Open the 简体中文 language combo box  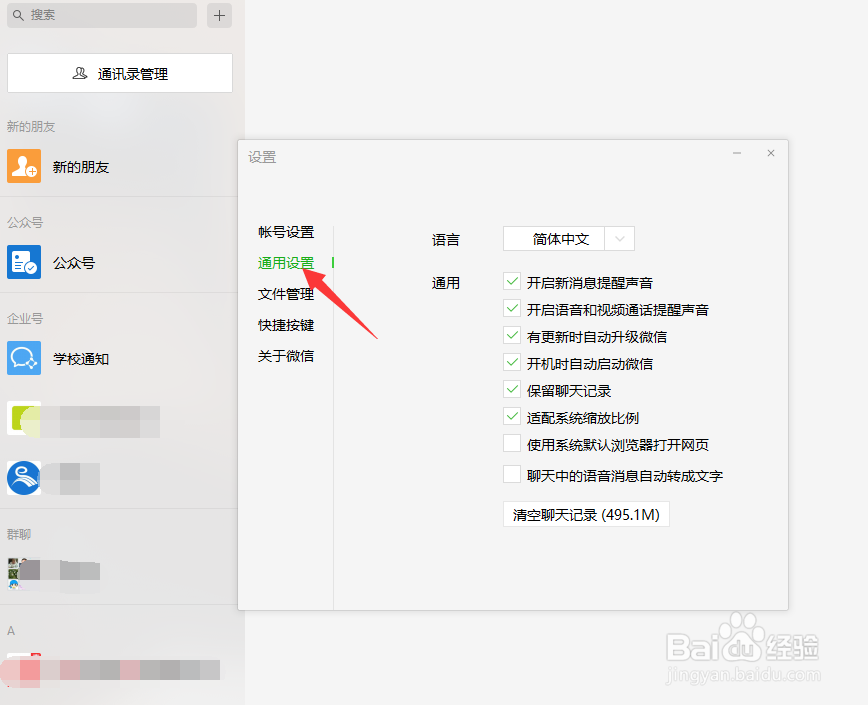(569, 239)
